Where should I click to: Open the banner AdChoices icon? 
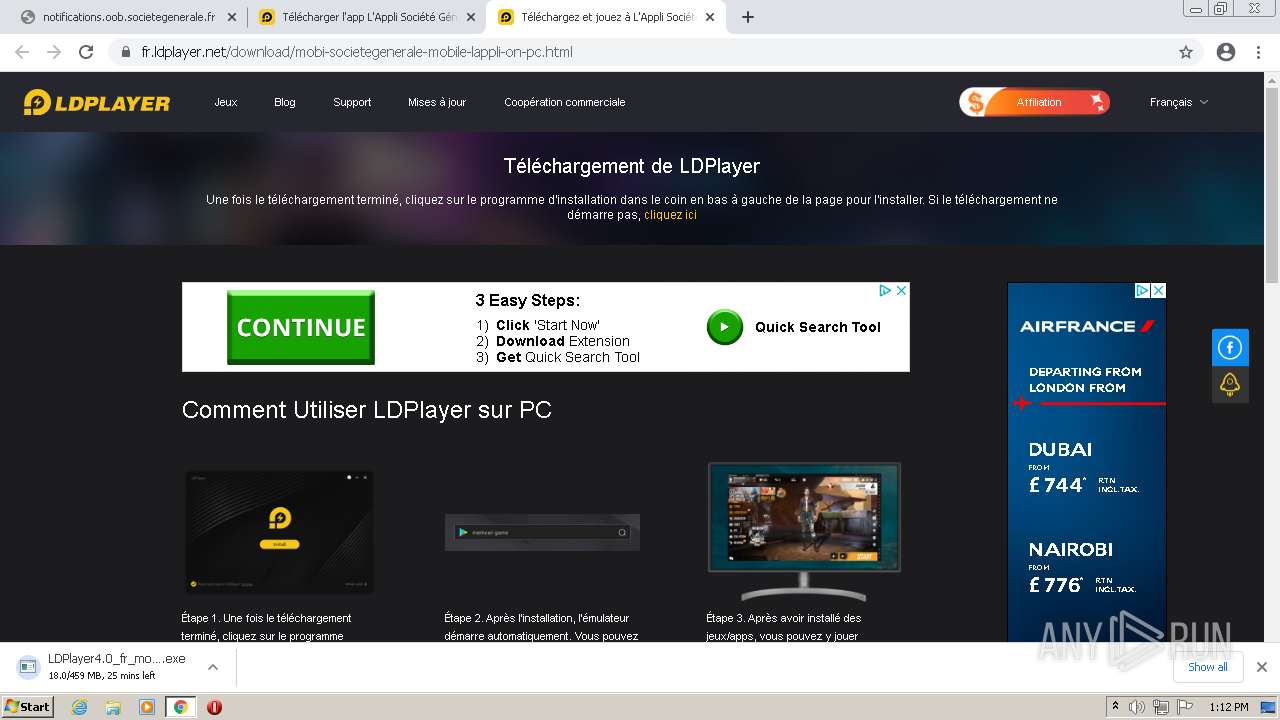tap(885, 290)
